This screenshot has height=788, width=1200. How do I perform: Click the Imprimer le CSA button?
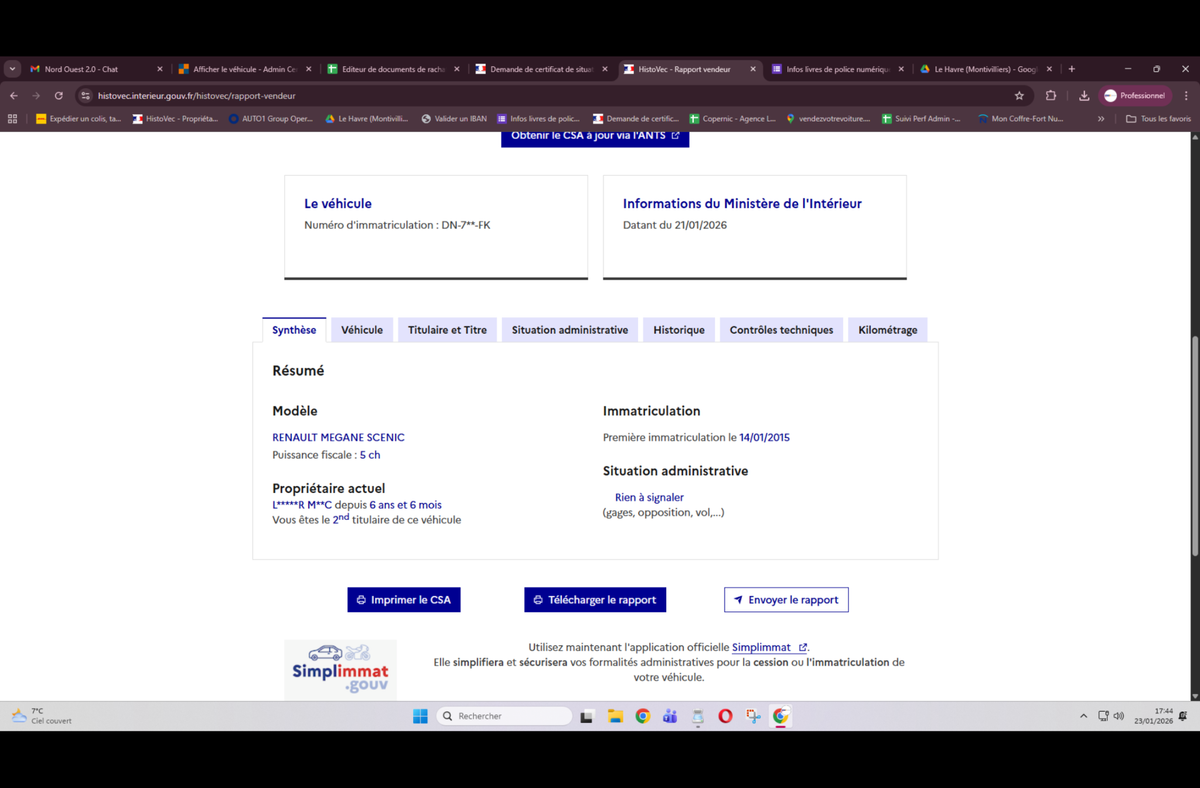[404, 600]
